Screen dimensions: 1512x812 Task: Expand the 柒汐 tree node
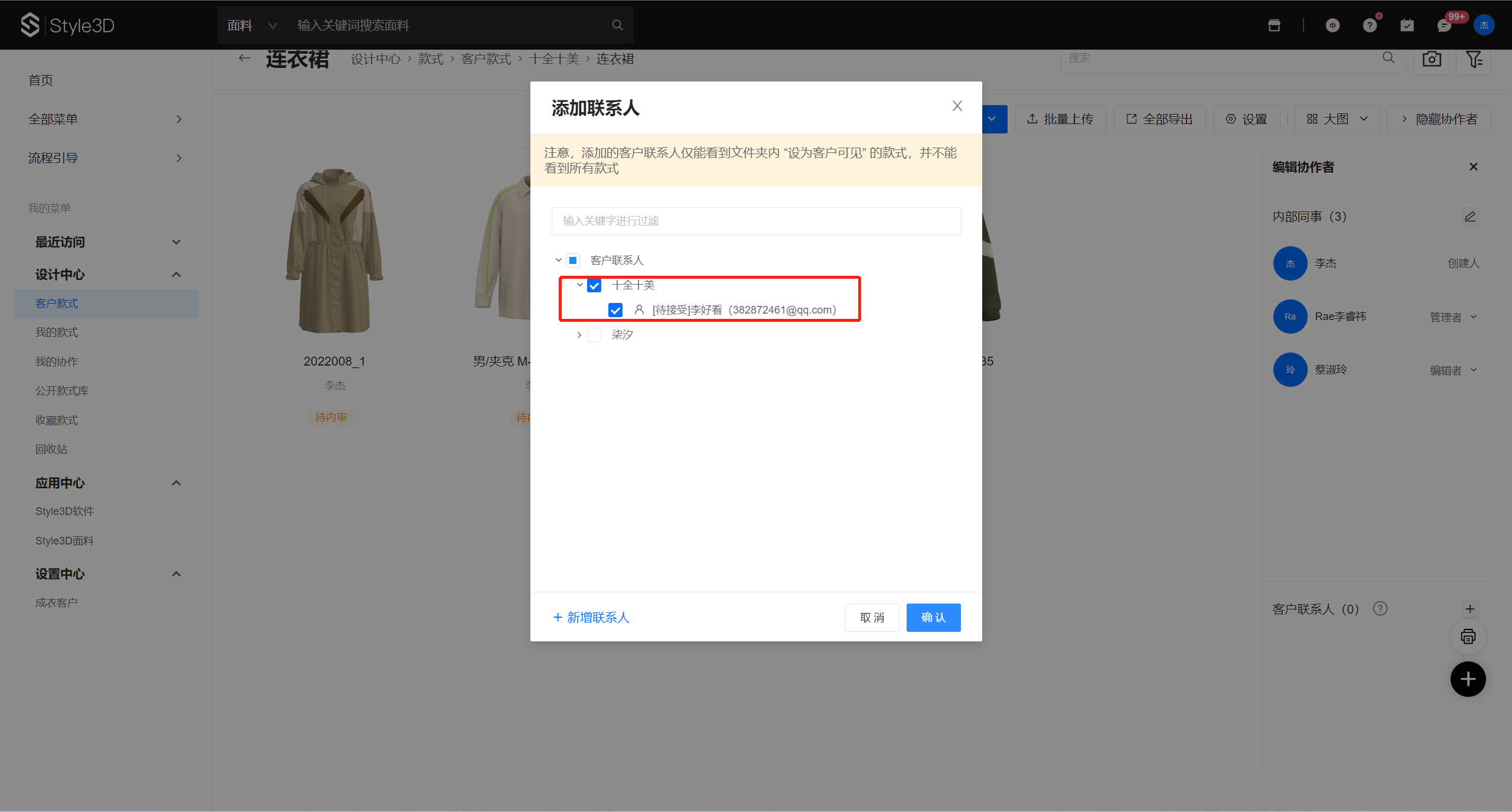579,335
